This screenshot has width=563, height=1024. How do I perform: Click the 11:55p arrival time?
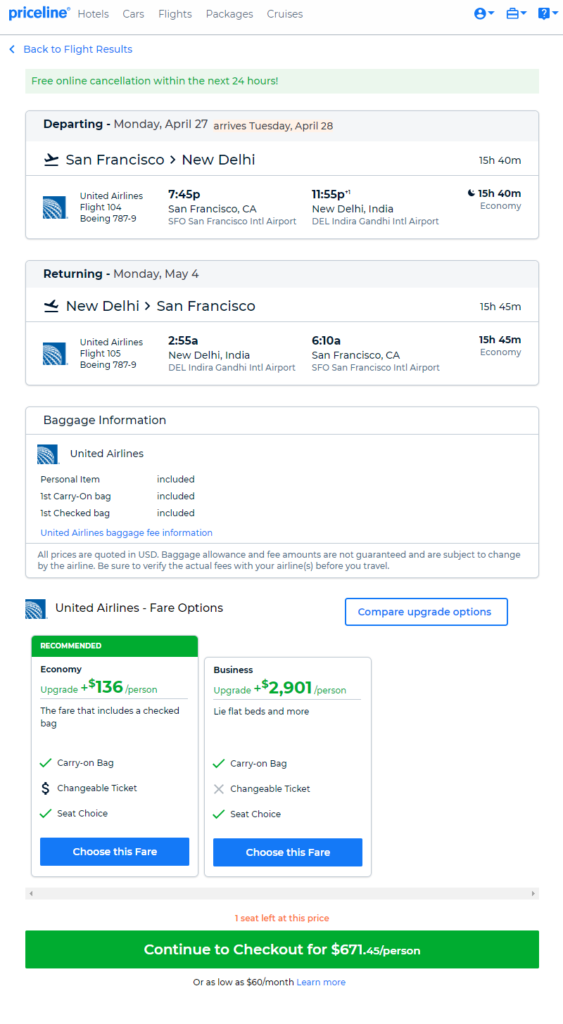pyautogui.click(x=331, y=195)
